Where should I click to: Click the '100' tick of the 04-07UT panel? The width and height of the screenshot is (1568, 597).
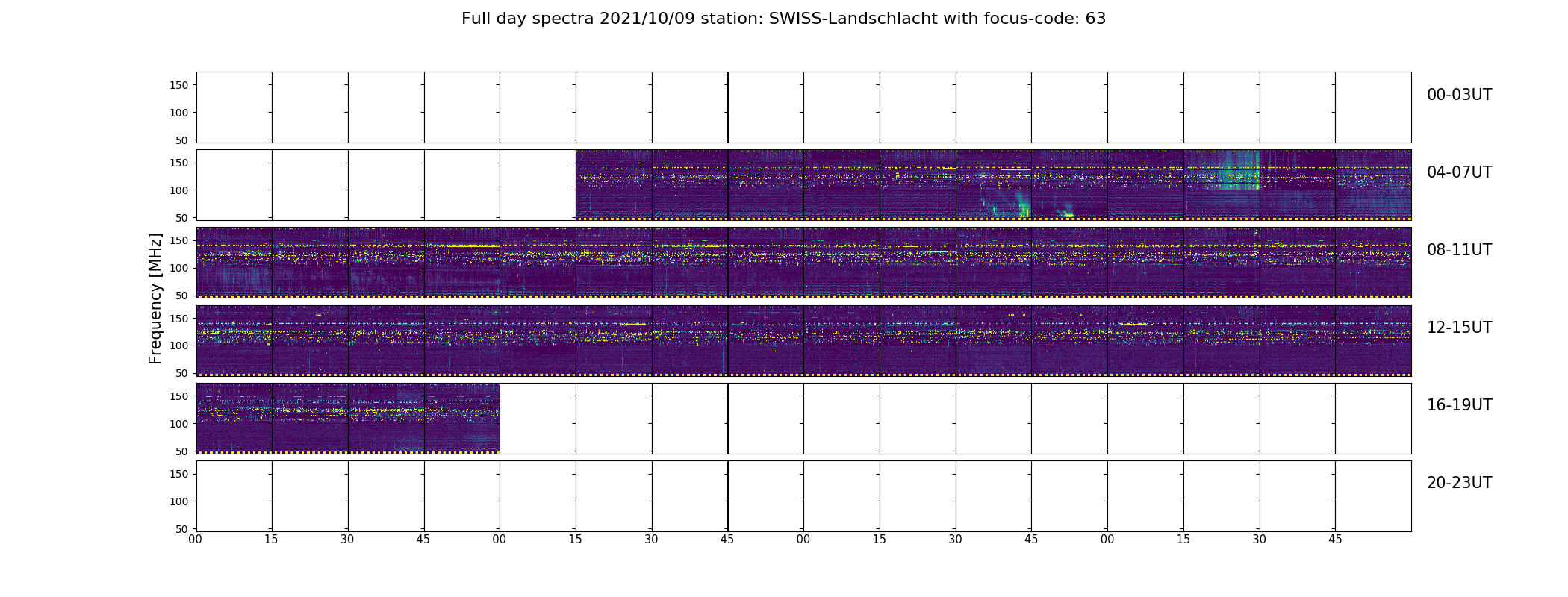[x=179, y=190]
